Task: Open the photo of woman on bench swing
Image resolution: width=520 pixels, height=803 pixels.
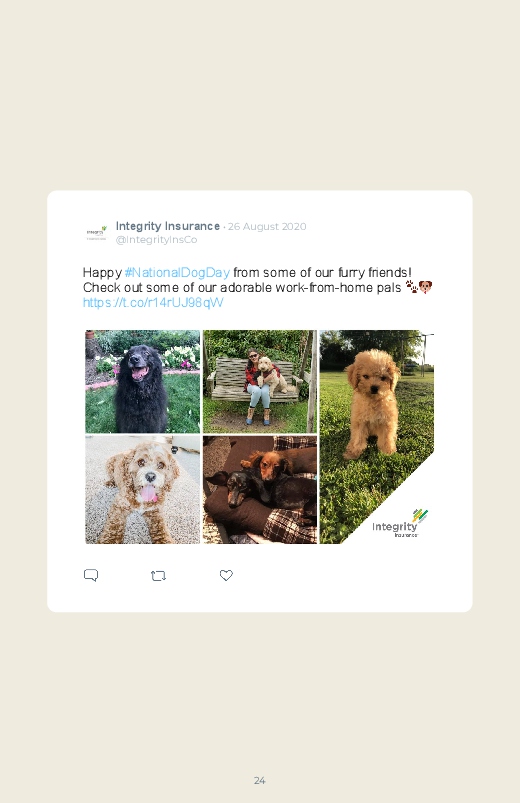Action: click(x=260, y=382)
